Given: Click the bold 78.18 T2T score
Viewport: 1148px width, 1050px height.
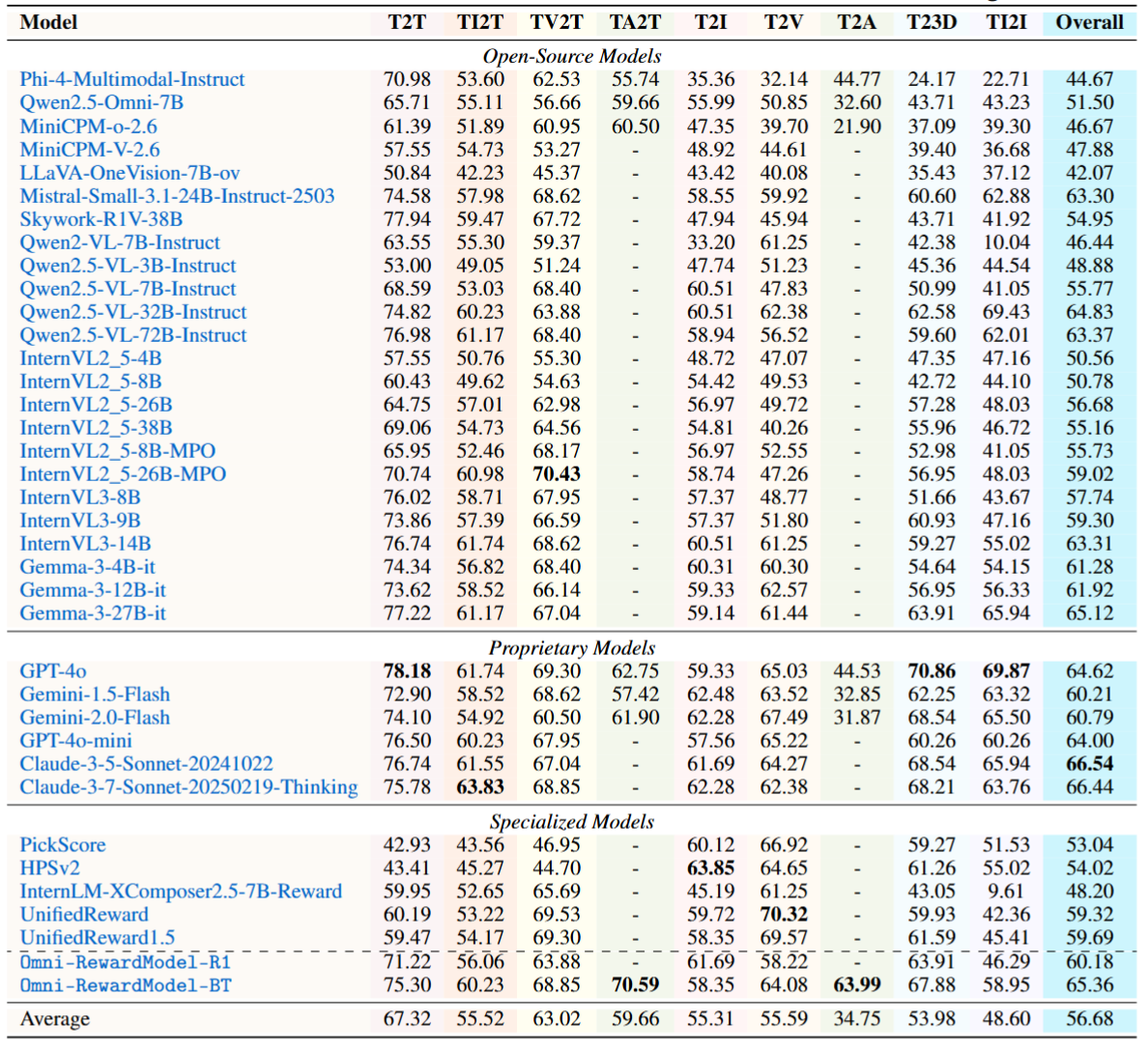Looking at the screenshot, I should tap(407, 671).
